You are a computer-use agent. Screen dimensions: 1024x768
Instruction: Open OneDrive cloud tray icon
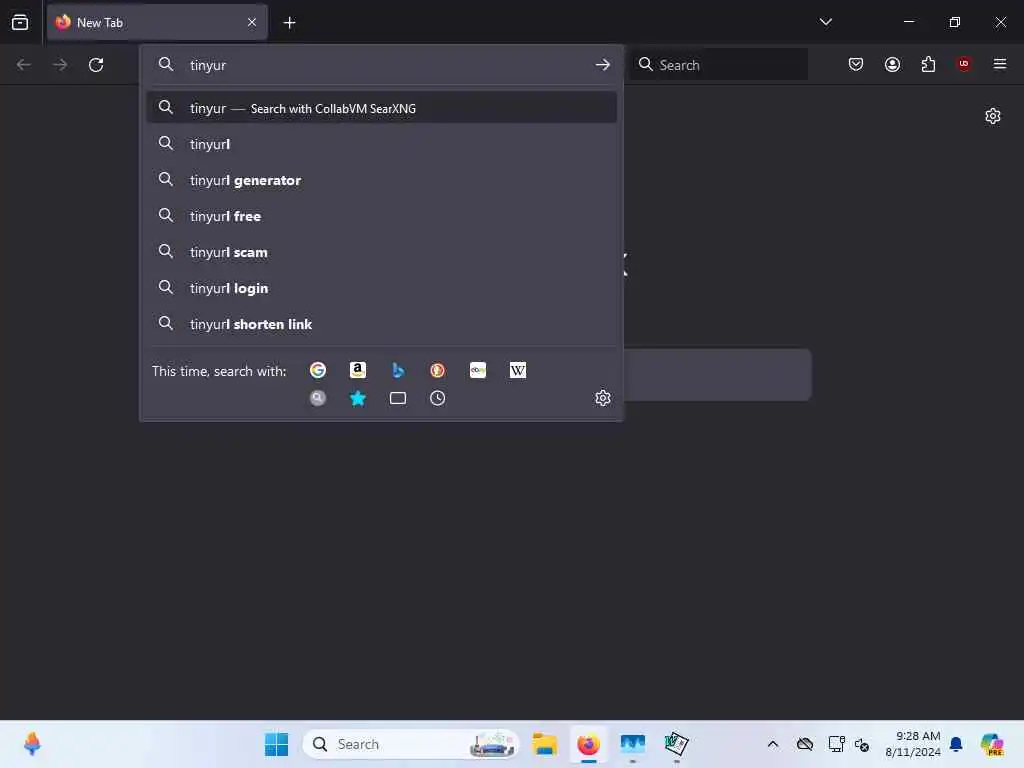tap(805, 744)
